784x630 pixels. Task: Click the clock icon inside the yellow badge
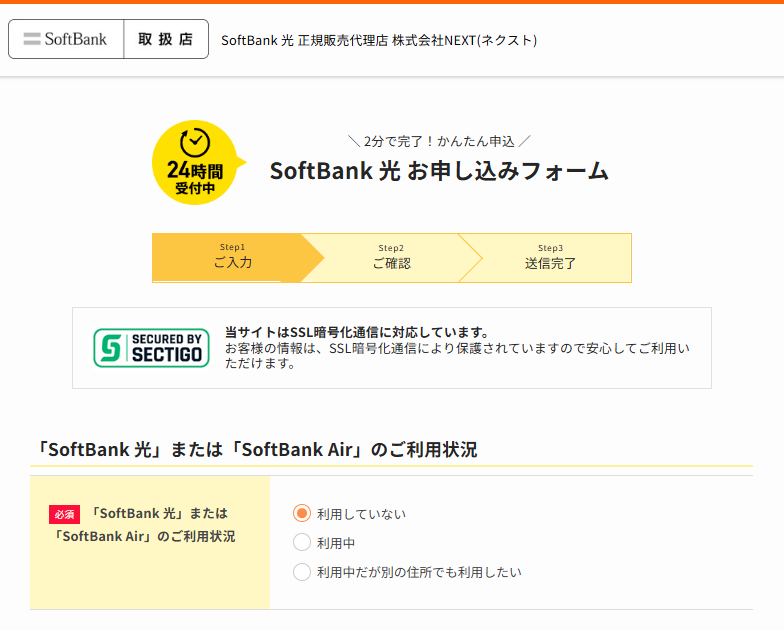click(x=194, y=141)
